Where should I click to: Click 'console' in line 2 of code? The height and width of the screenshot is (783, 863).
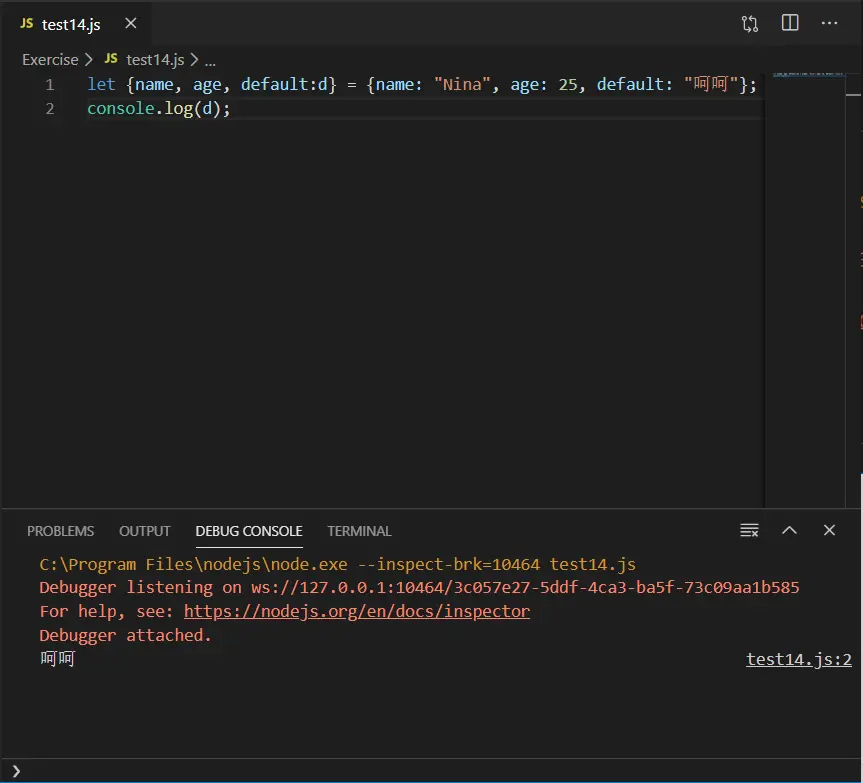click(x=121, y=108)
